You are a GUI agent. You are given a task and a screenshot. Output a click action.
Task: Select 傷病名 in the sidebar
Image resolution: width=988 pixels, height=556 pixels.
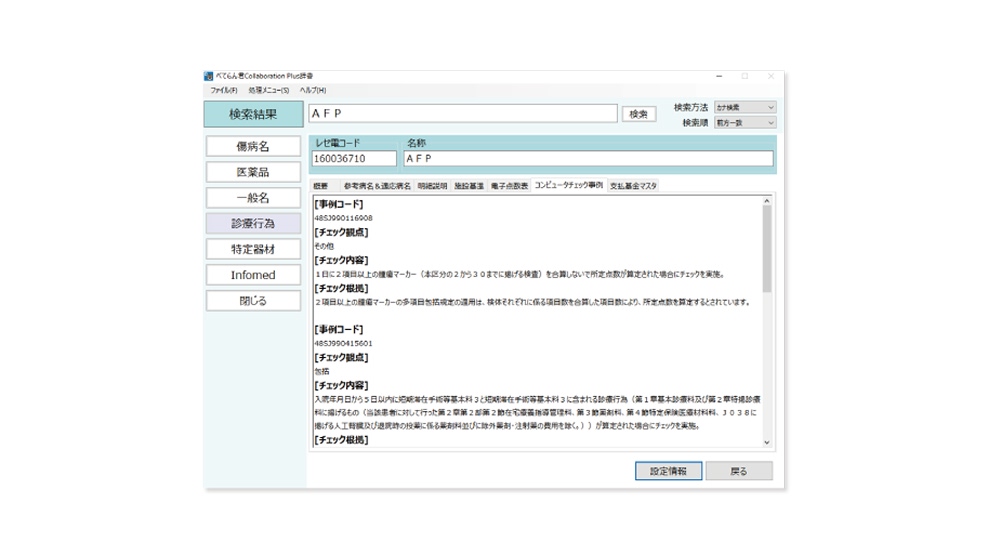click(x=252, y=146)
